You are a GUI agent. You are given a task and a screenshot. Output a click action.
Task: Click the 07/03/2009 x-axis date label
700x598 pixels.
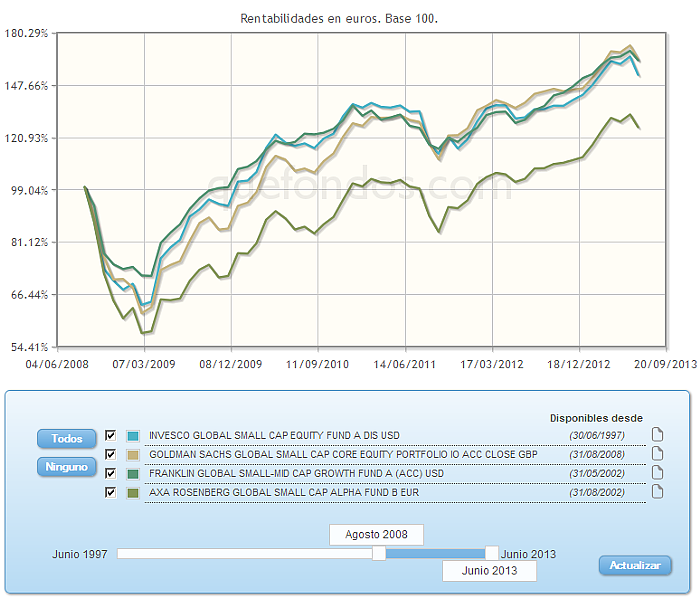click(x=144, y=365)
